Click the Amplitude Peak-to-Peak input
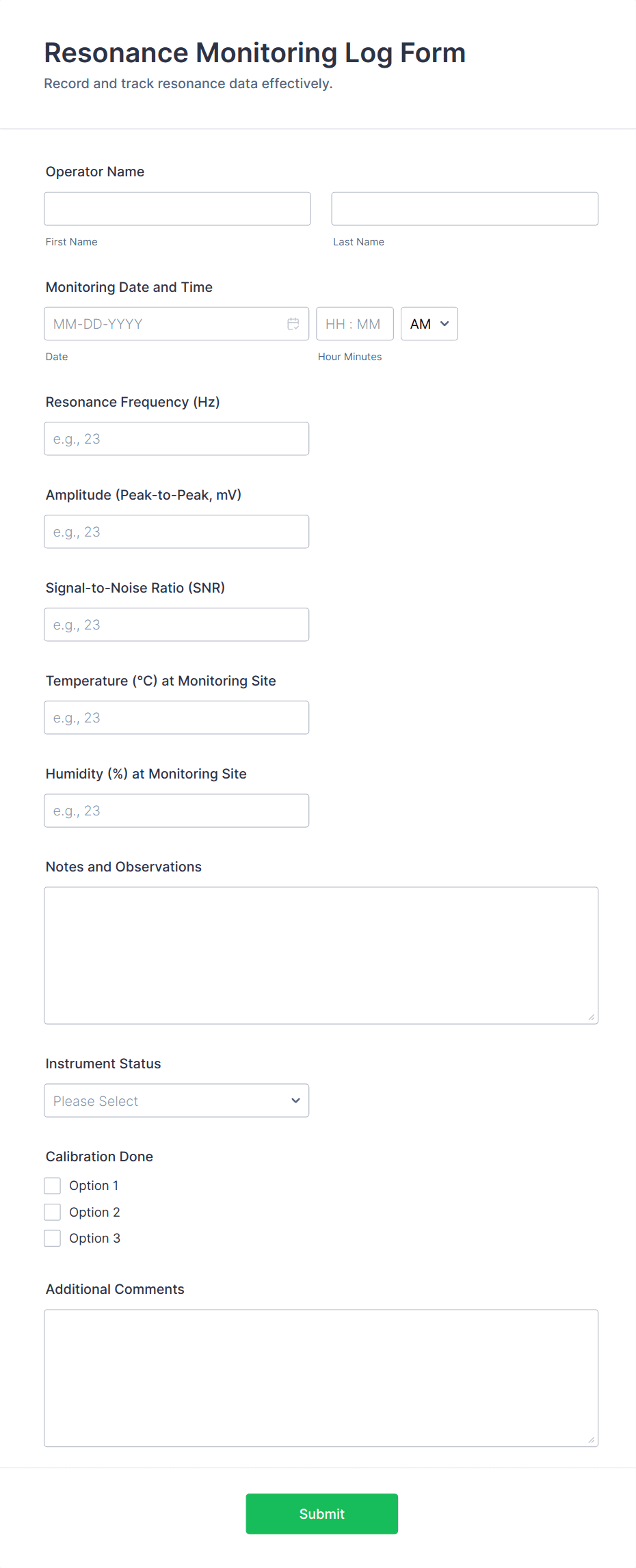This screenshot has height=1568, width=636. 176,532
